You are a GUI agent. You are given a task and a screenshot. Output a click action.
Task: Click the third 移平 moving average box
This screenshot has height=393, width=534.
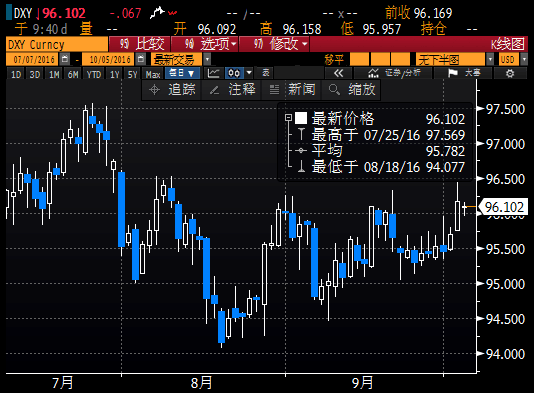[x=400, y=59]
